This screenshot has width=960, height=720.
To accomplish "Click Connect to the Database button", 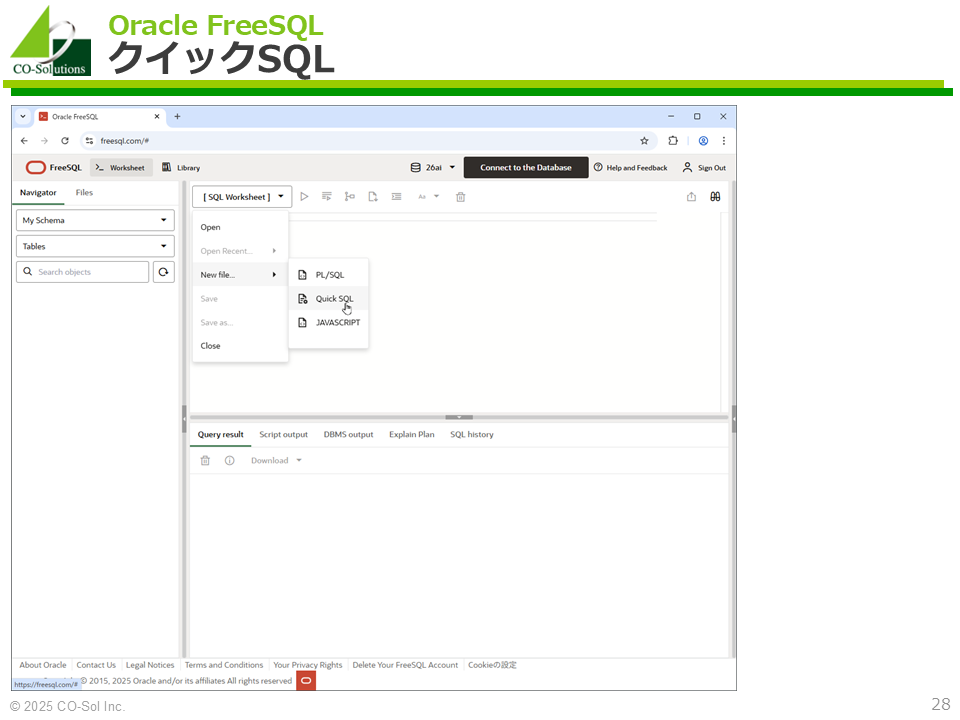I will point(526,168).
